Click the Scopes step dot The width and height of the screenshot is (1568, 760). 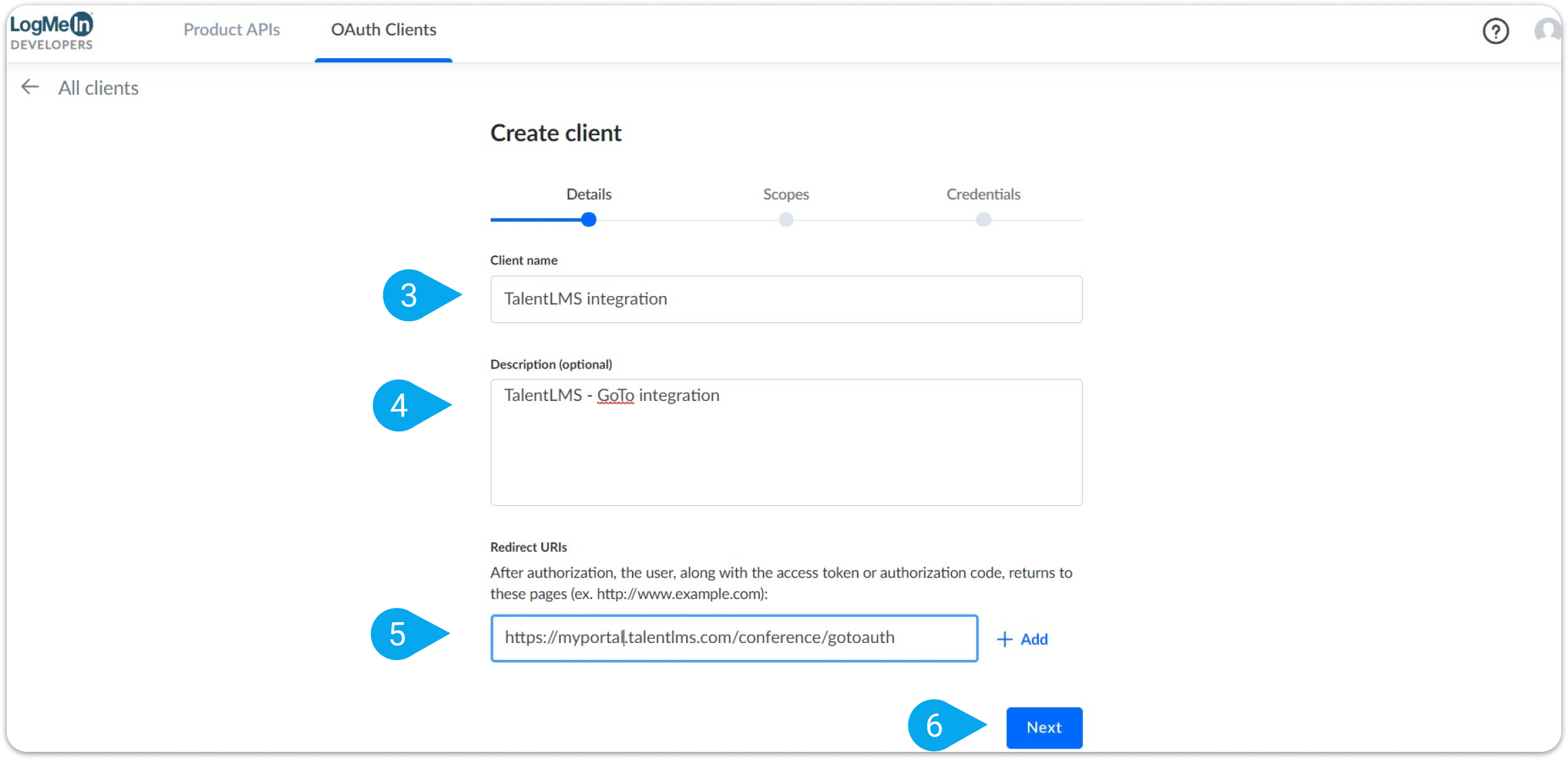click(786, 220)
